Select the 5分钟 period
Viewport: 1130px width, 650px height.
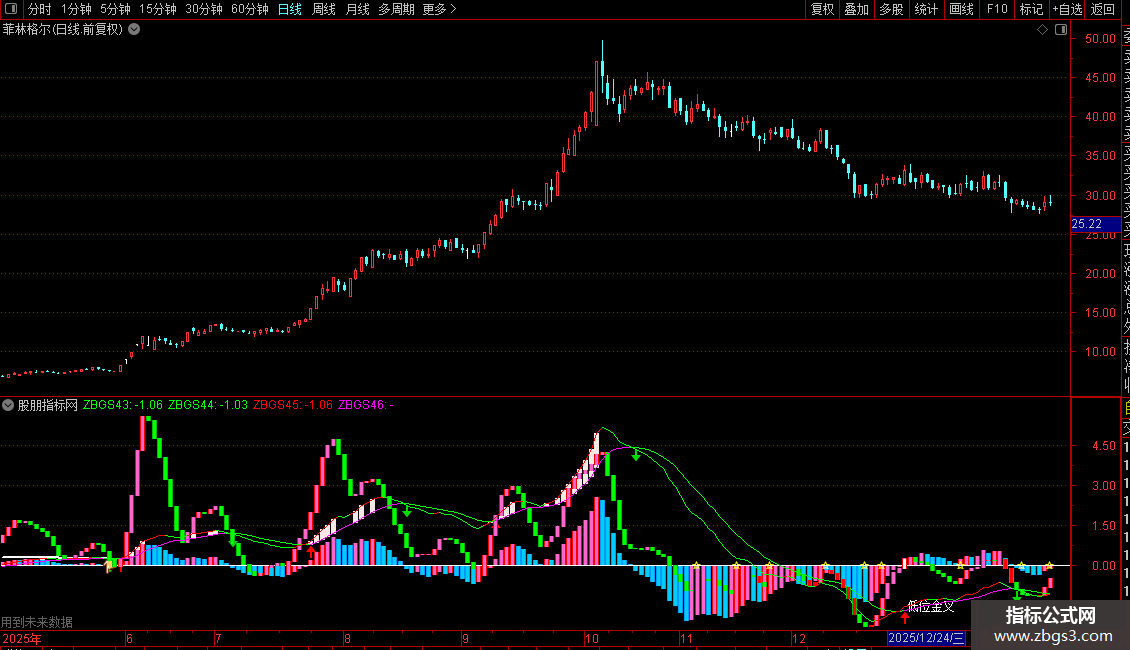click(x=115, y=9)
